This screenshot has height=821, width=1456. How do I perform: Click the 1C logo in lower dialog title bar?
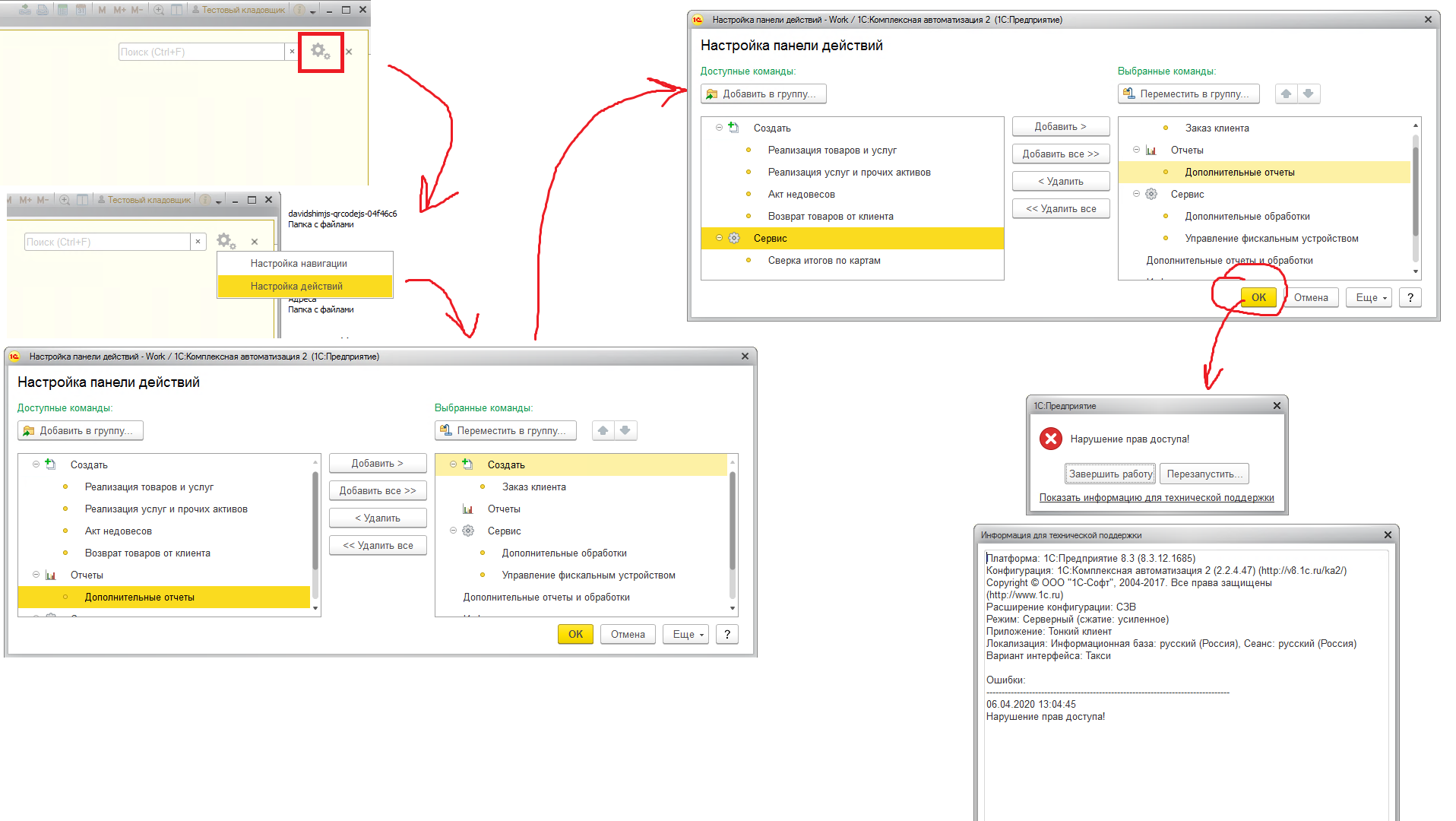click(x=14, y=357)
